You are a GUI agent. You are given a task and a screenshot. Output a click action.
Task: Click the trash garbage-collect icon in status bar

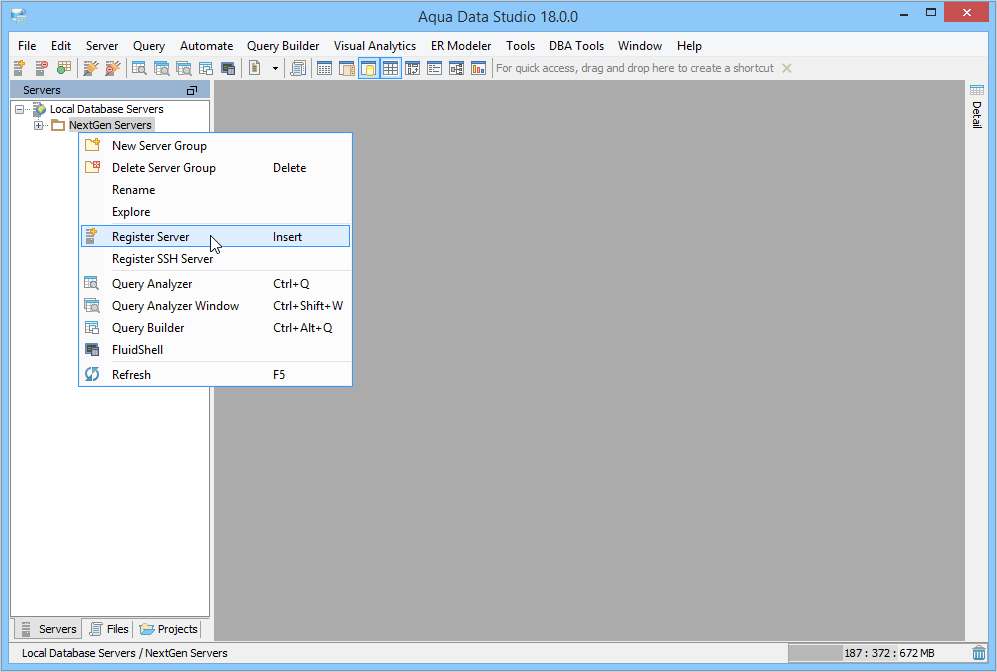pyautogui.click(x=979, y=653)
